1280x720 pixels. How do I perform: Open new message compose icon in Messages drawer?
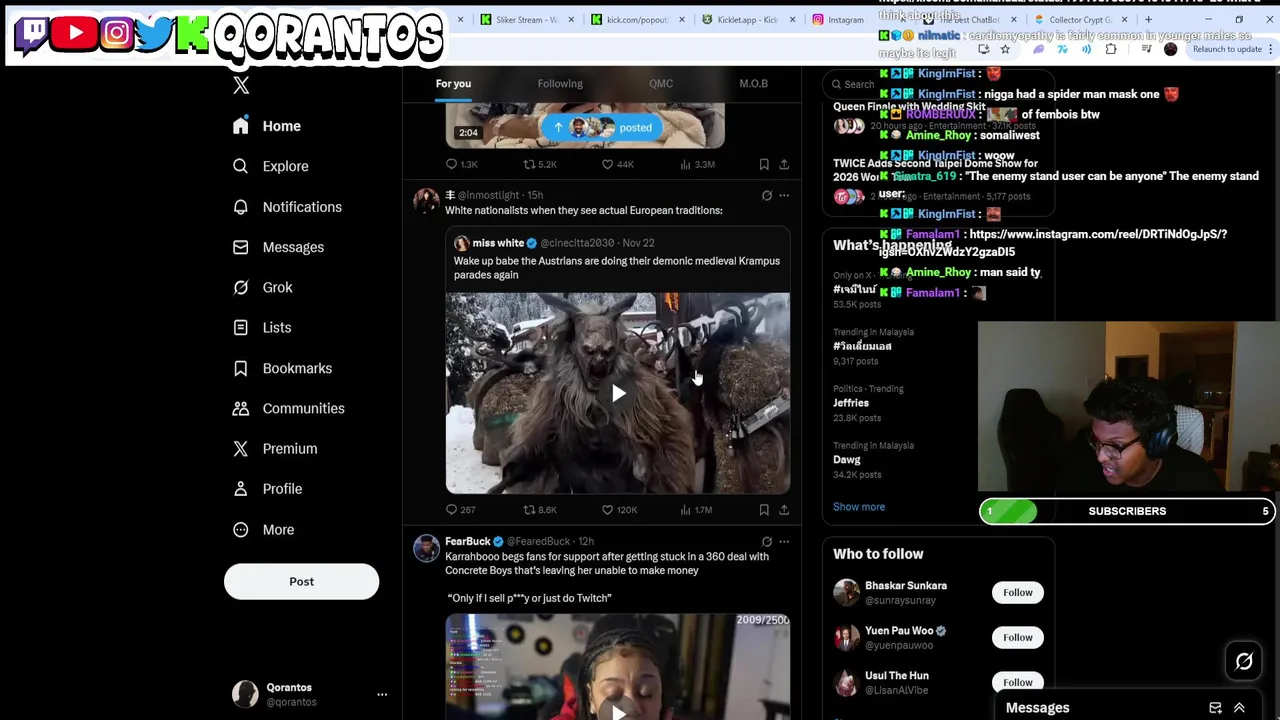click(1215, 708)
